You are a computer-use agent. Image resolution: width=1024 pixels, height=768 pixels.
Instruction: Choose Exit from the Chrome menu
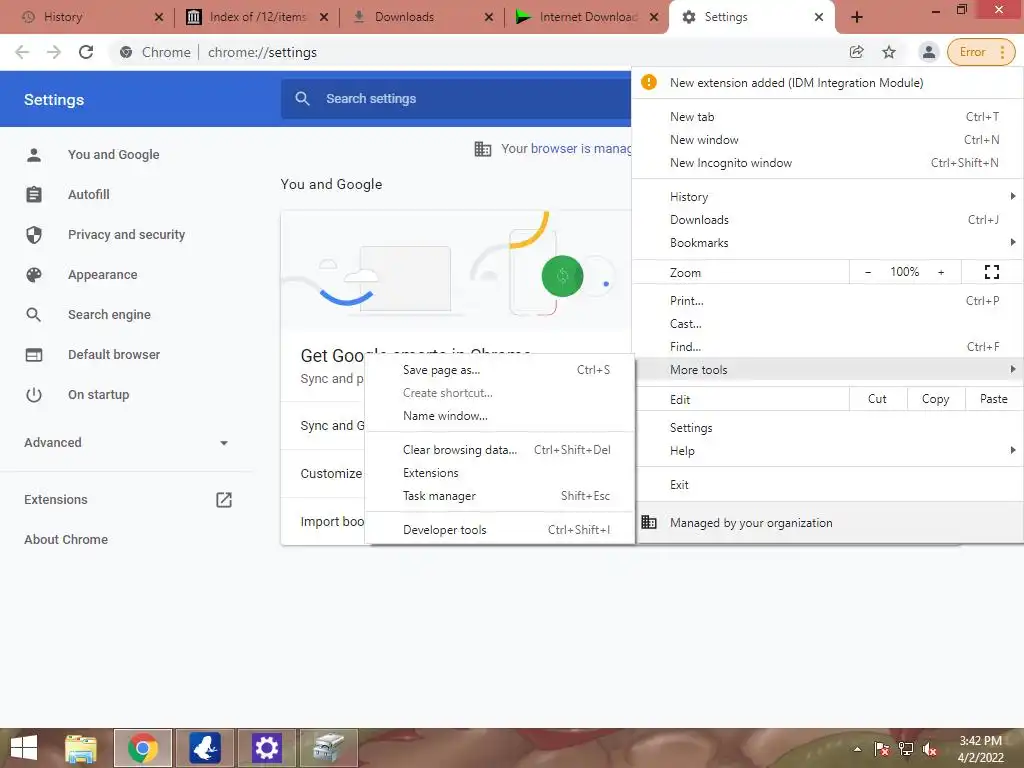[x=827, y=485]
